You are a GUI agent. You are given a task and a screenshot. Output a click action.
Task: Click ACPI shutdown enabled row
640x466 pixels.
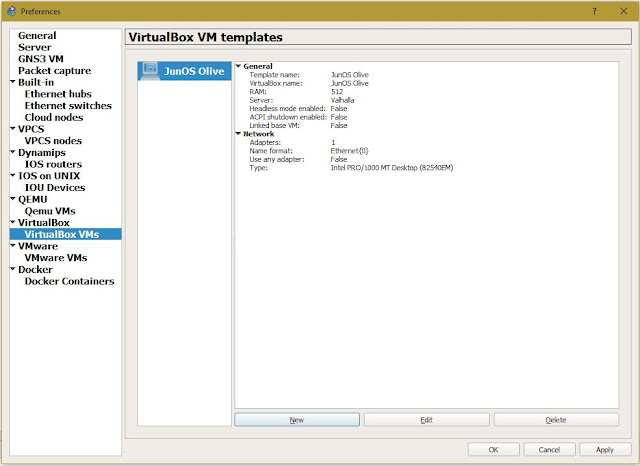coord(298,117)
